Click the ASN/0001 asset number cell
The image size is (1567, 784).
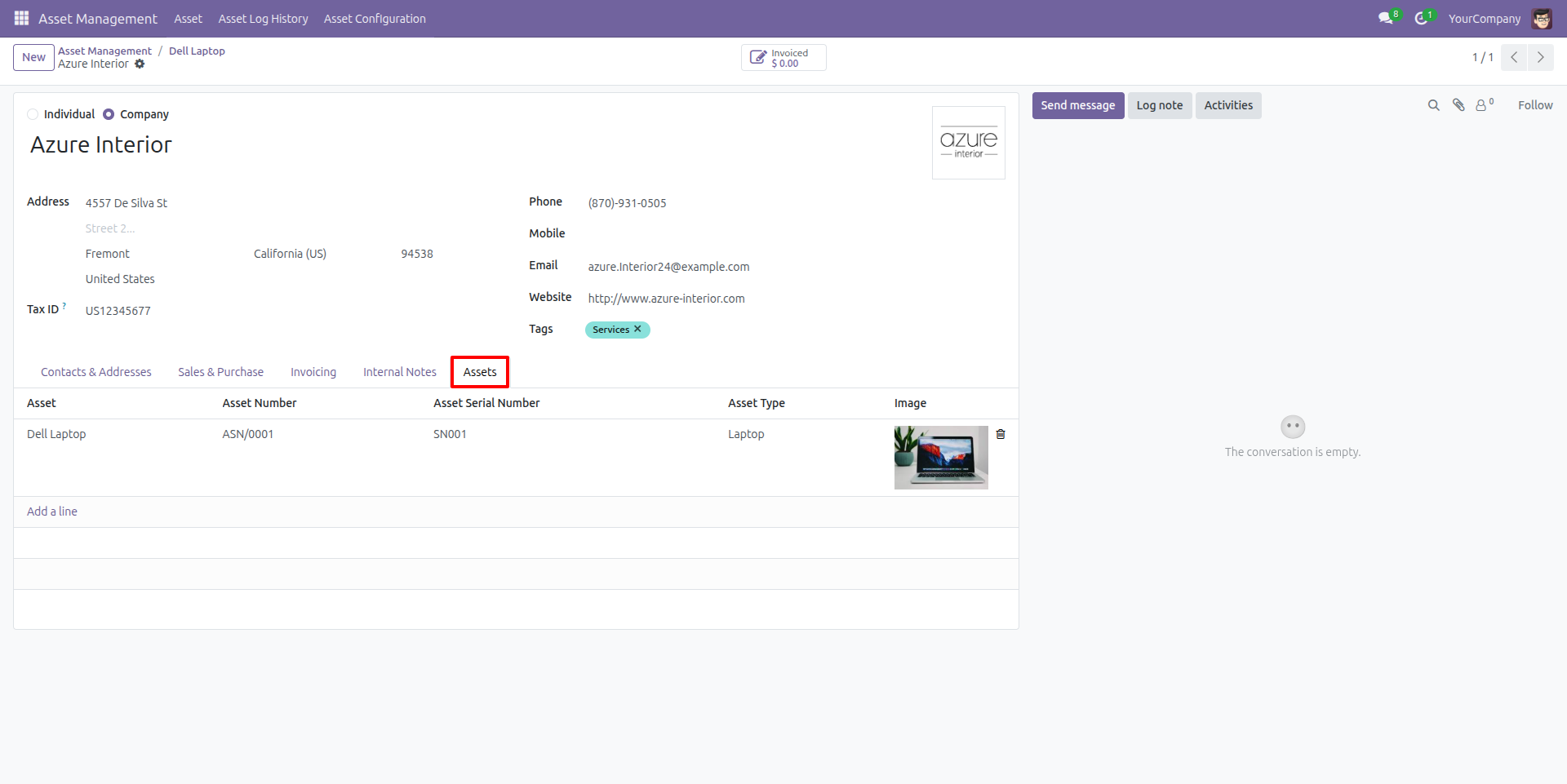[x=248, y=434]
